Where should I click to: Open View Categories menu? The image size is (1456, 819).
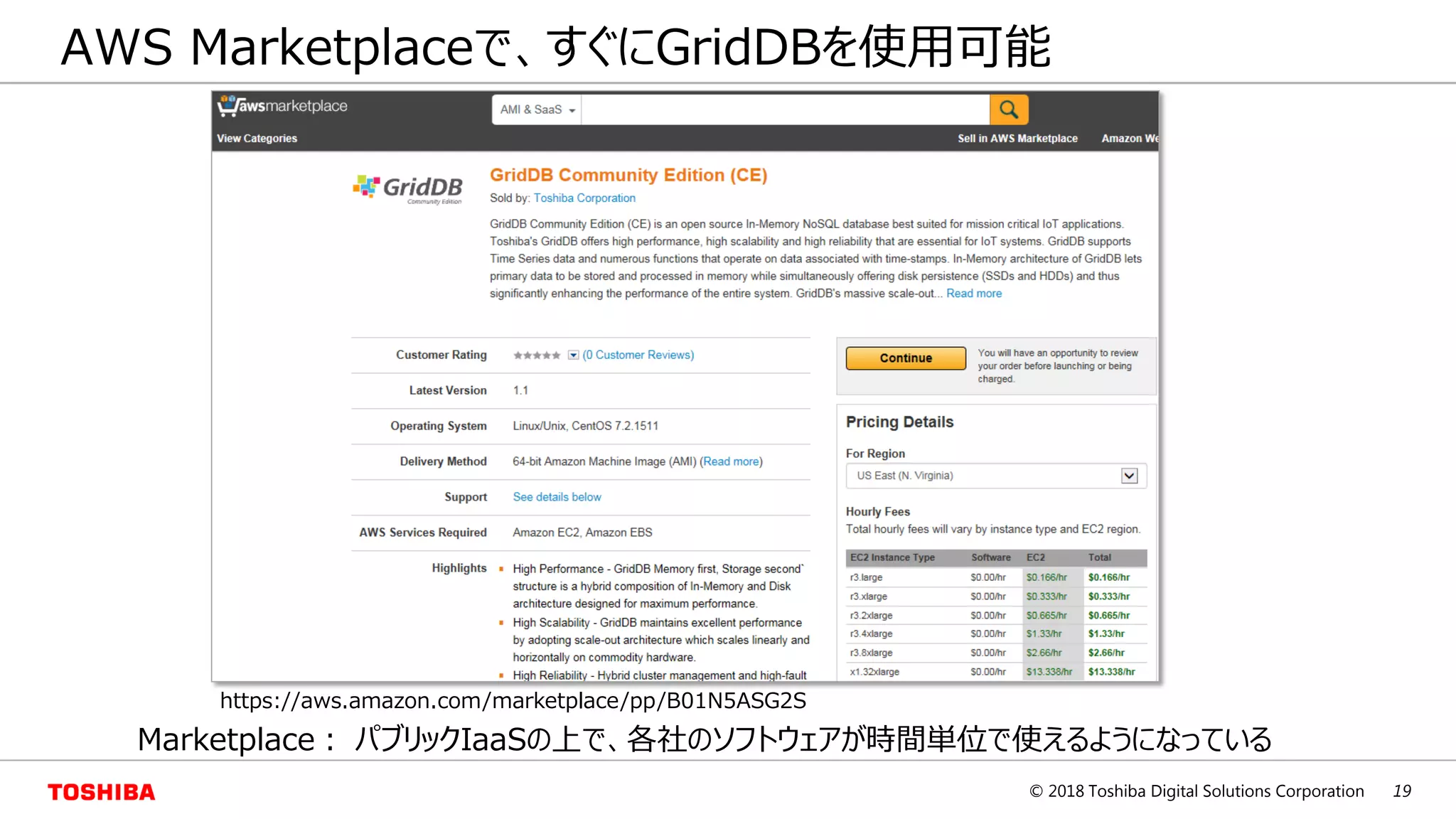pyautogui.click(x=257, y=139)
